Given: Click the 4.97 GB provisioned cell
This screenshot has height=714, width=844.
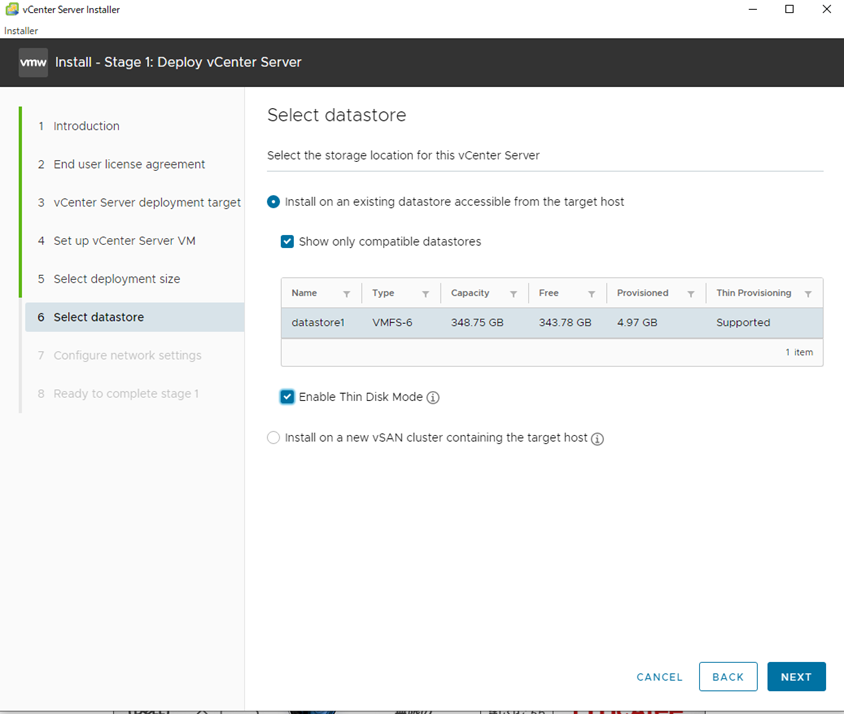Looking at the screenshot, I should [637, 323].
